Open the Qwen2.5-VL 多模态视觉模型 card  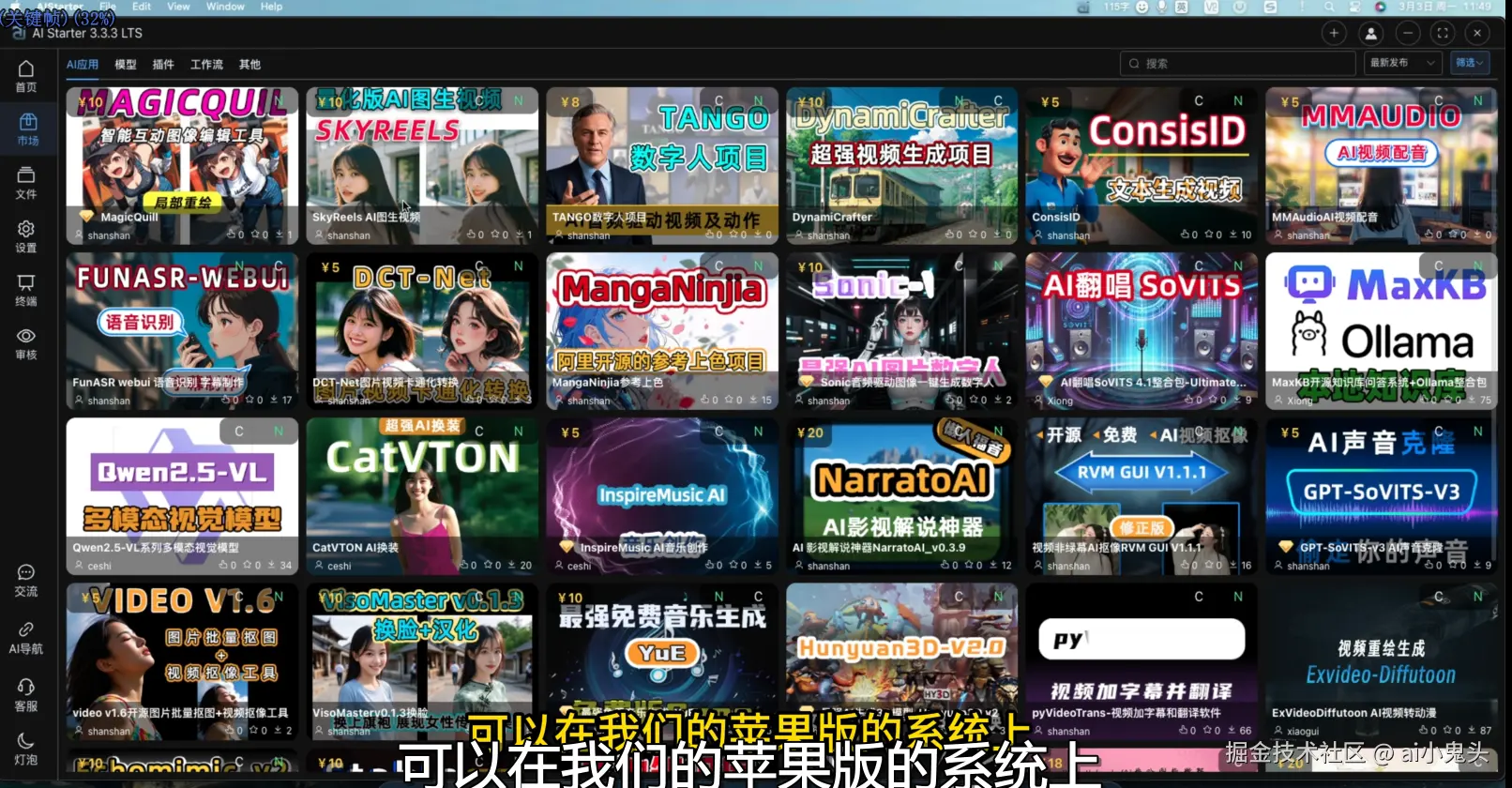[183, 496]
